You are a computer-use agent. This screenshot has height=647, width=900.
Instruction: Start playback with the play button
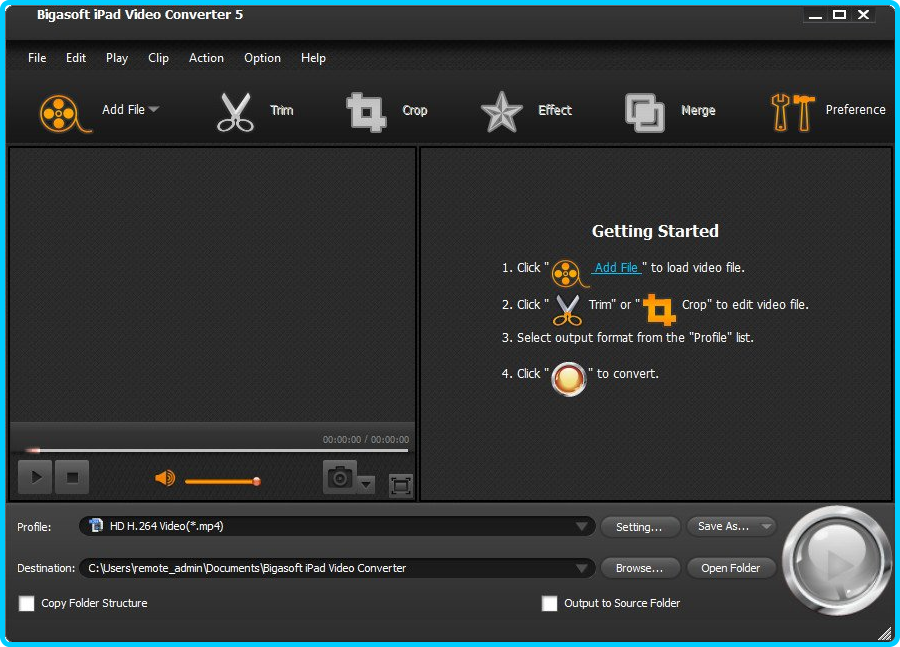pyautogui.click(x=35, y=476)
